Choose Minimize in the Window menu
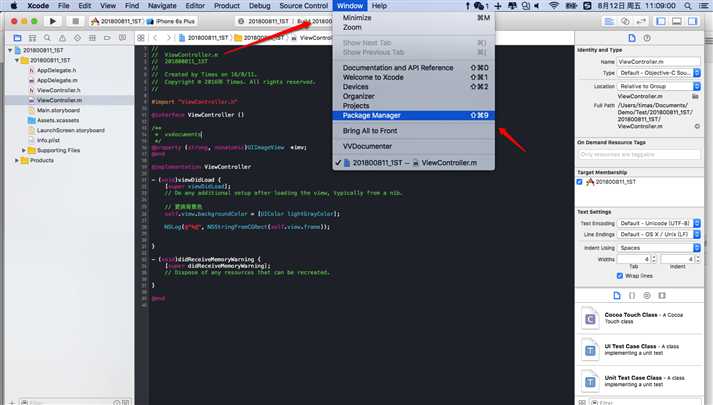 (414, 18)
